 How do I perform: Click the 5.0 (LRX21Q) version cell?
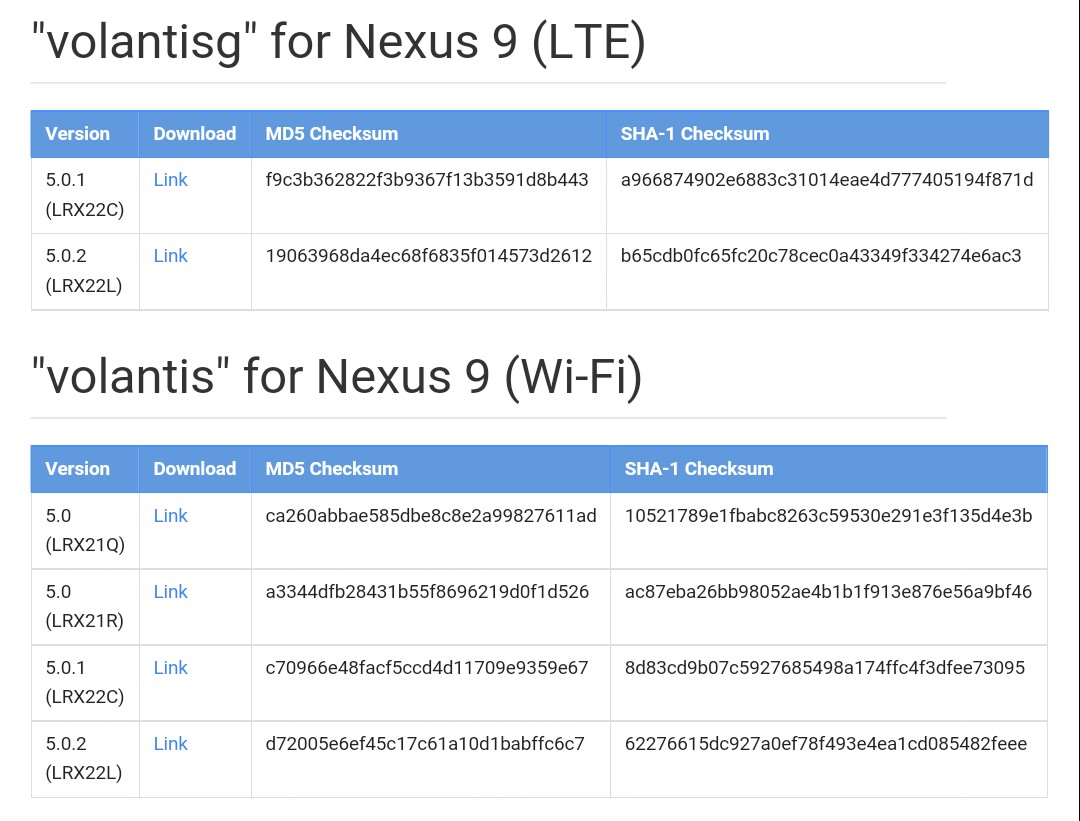[84, 530]
